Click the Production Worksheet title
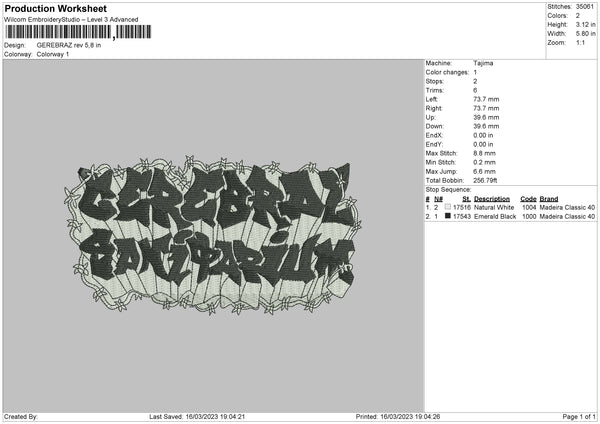 tap(55, 8)
